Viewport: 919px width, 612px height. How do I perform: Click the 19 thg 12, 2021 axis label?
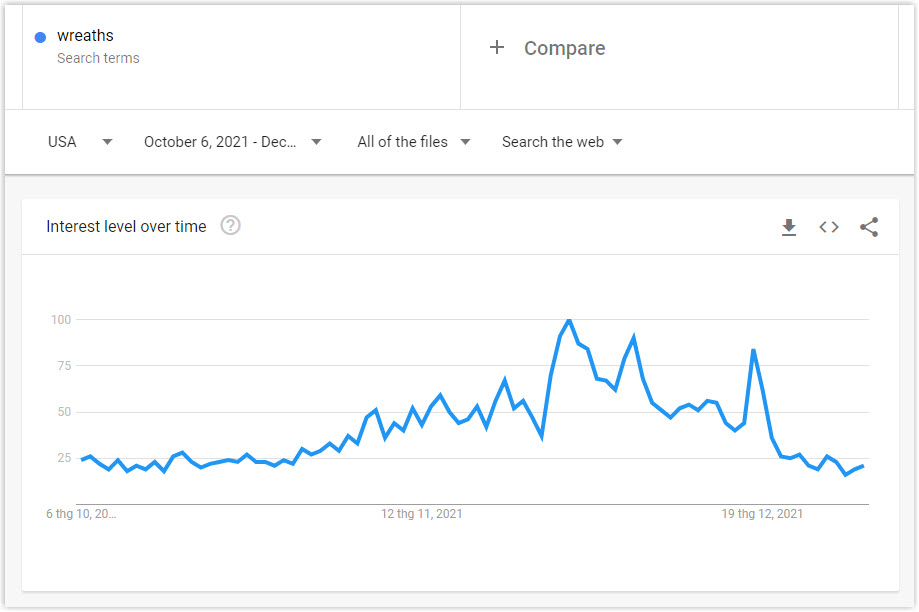762,514
